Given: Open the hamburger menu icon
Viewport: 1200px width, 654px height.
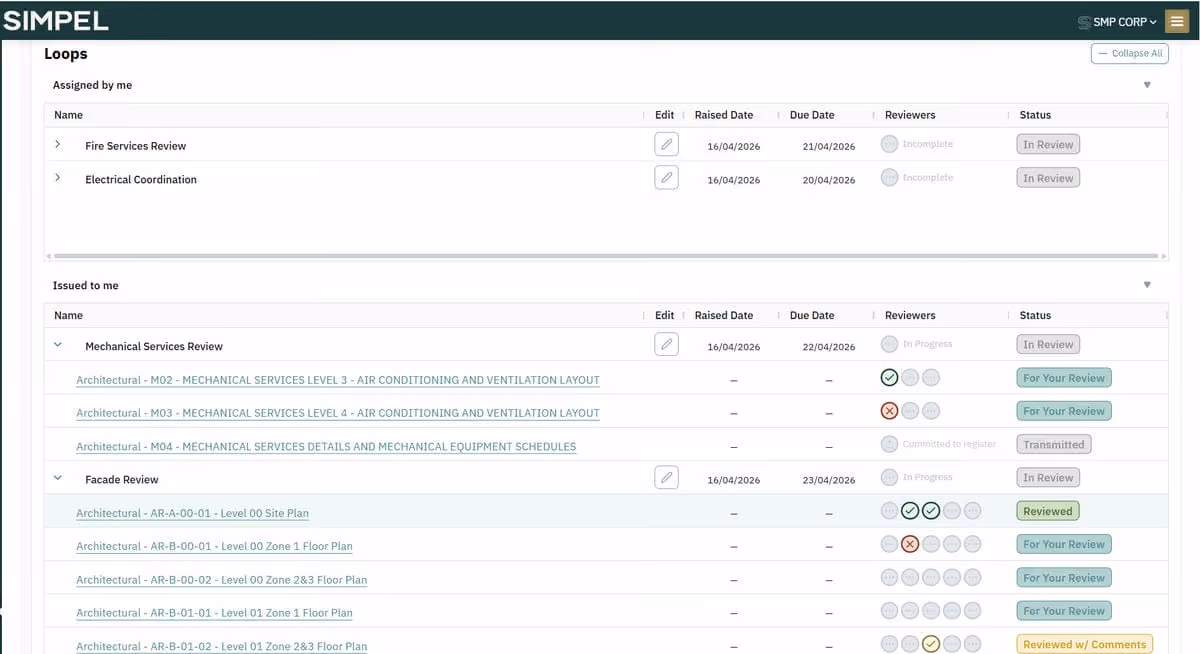Looking at the screenshot, I should coord(1177,21).
